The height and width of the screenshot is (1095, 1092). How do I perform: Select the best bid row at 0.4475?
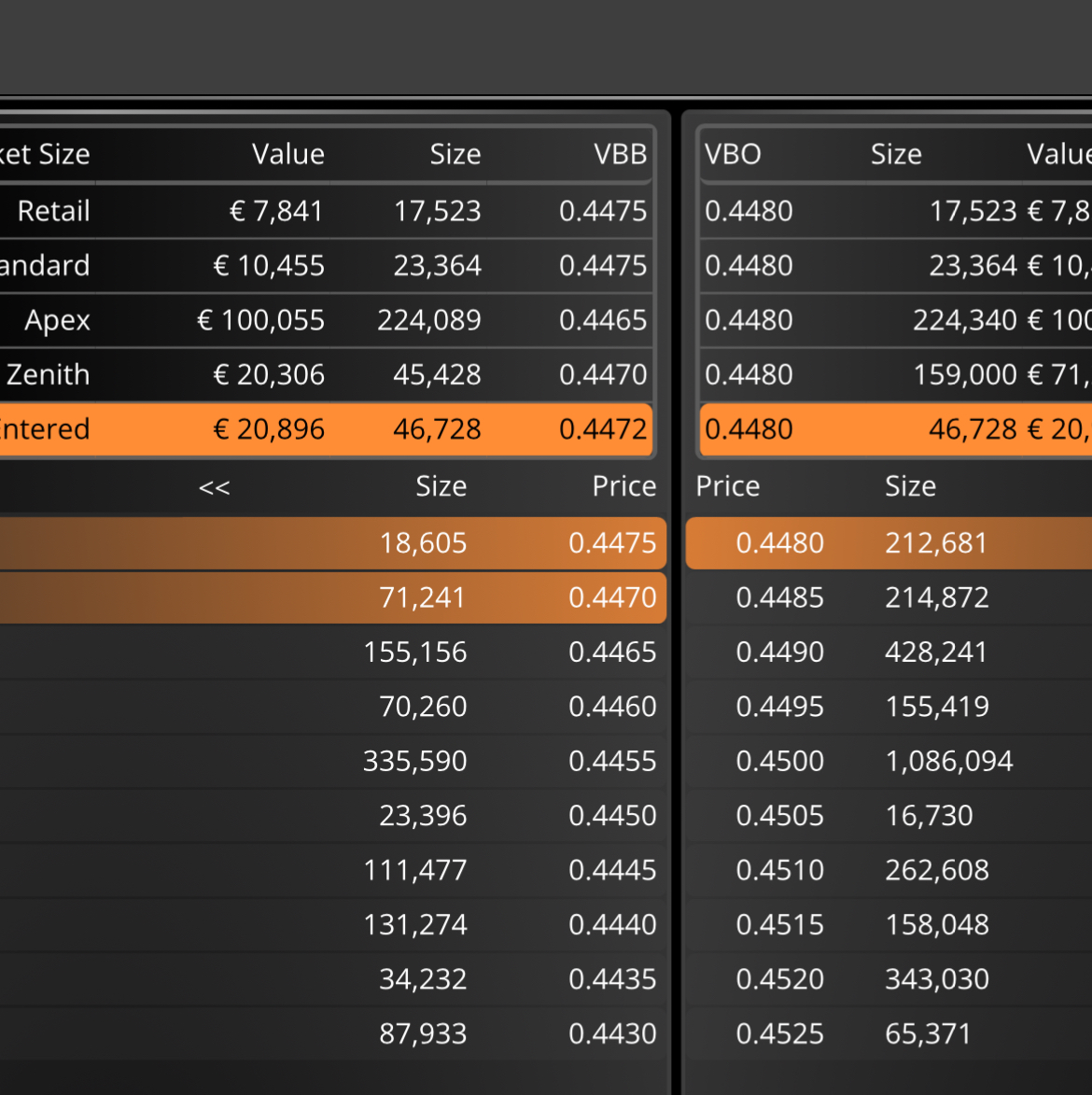(332, 543)
